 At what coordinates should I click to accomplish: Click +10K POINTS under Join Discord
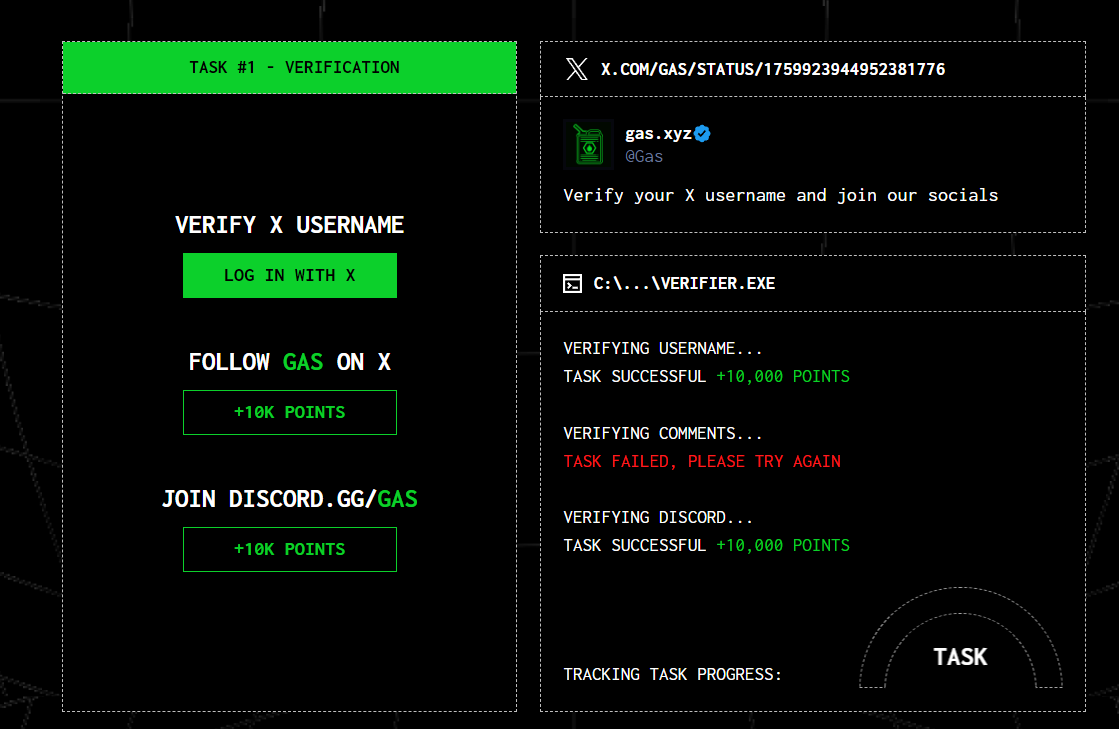[290, 549]
